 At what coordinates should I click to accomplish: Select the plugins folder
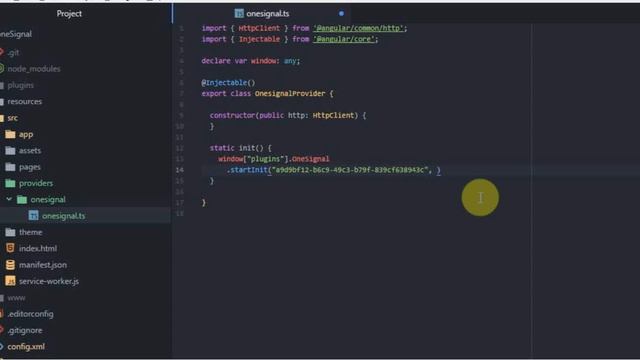point(20,85)
